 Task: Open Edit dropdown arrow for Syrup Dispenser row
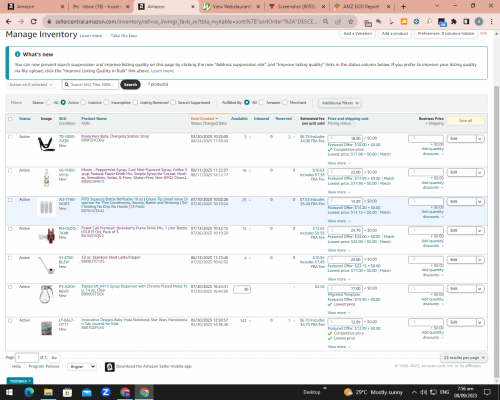480,289
